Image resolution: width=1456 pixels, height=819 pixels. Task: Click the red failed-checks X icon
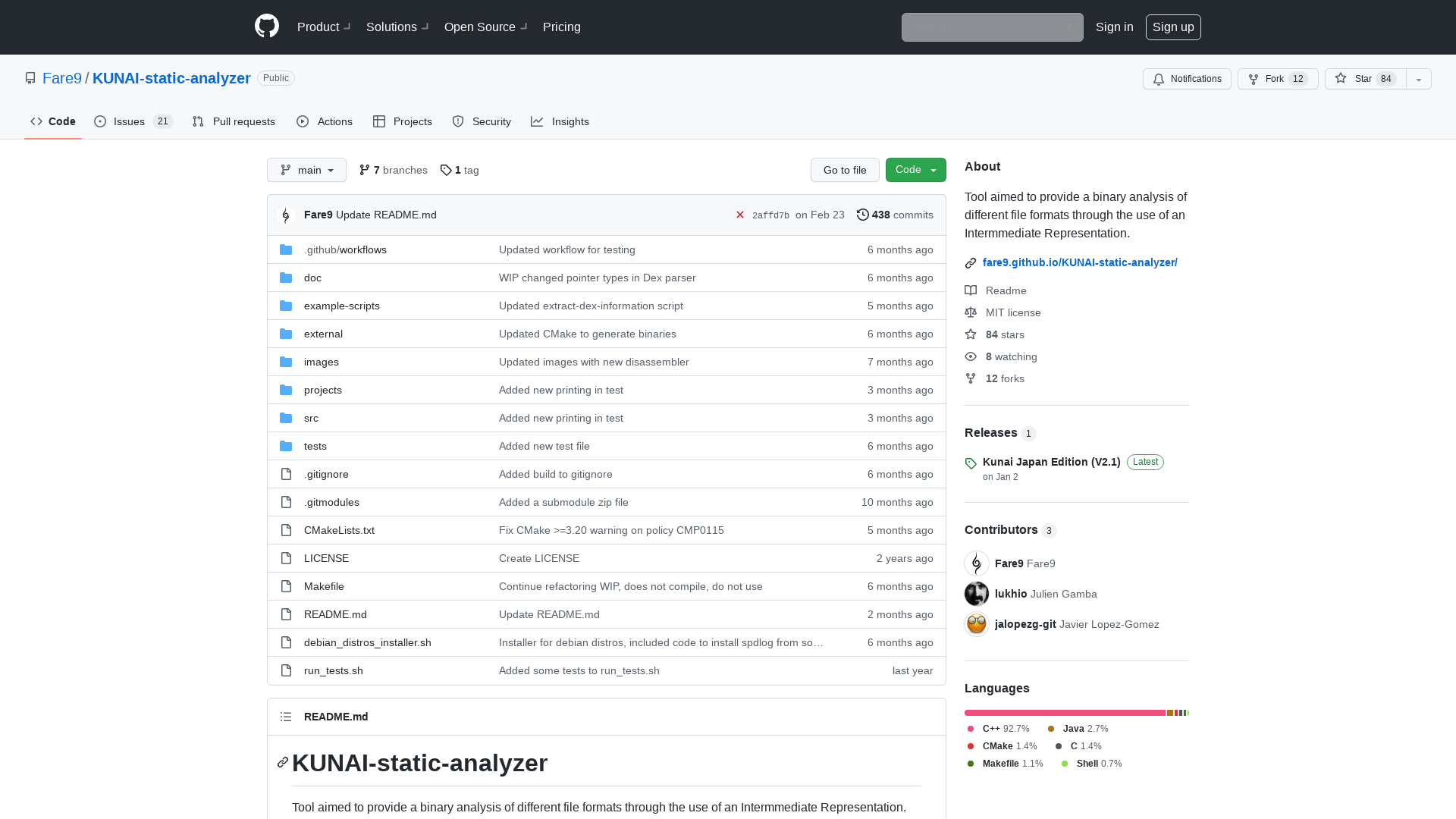[740, 215]
